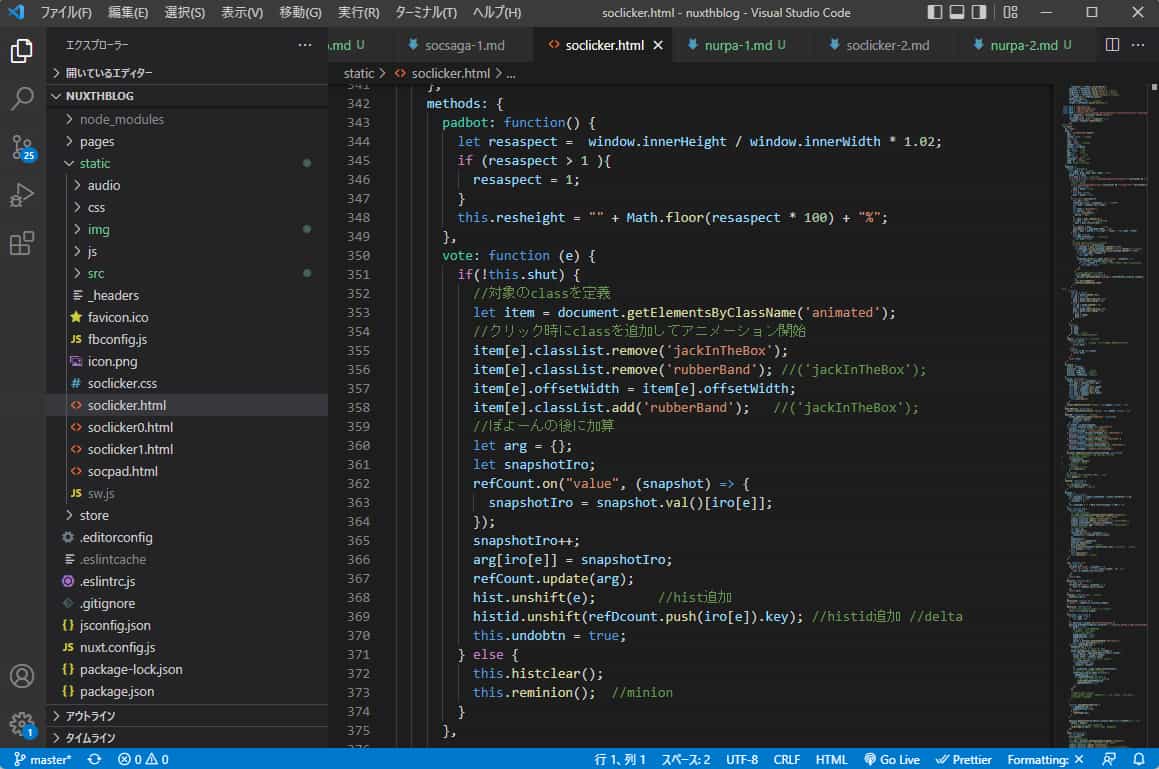Click Go Live in status bar
1159x769 pixels.
[891, 759]
